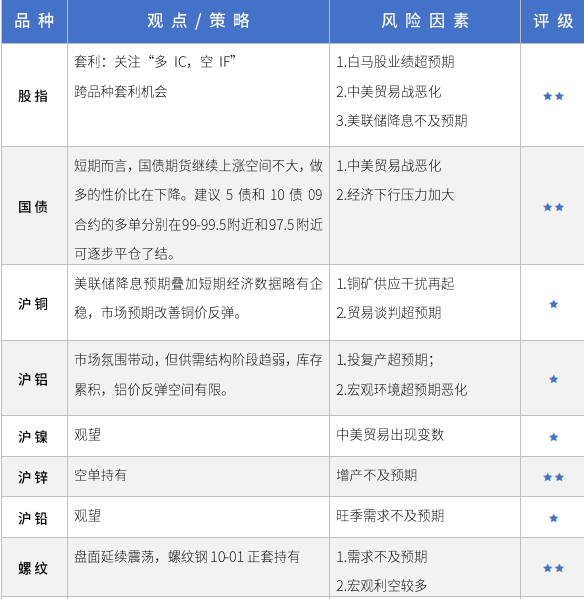Click the star rating in 沪铝 row

point(553,379)
